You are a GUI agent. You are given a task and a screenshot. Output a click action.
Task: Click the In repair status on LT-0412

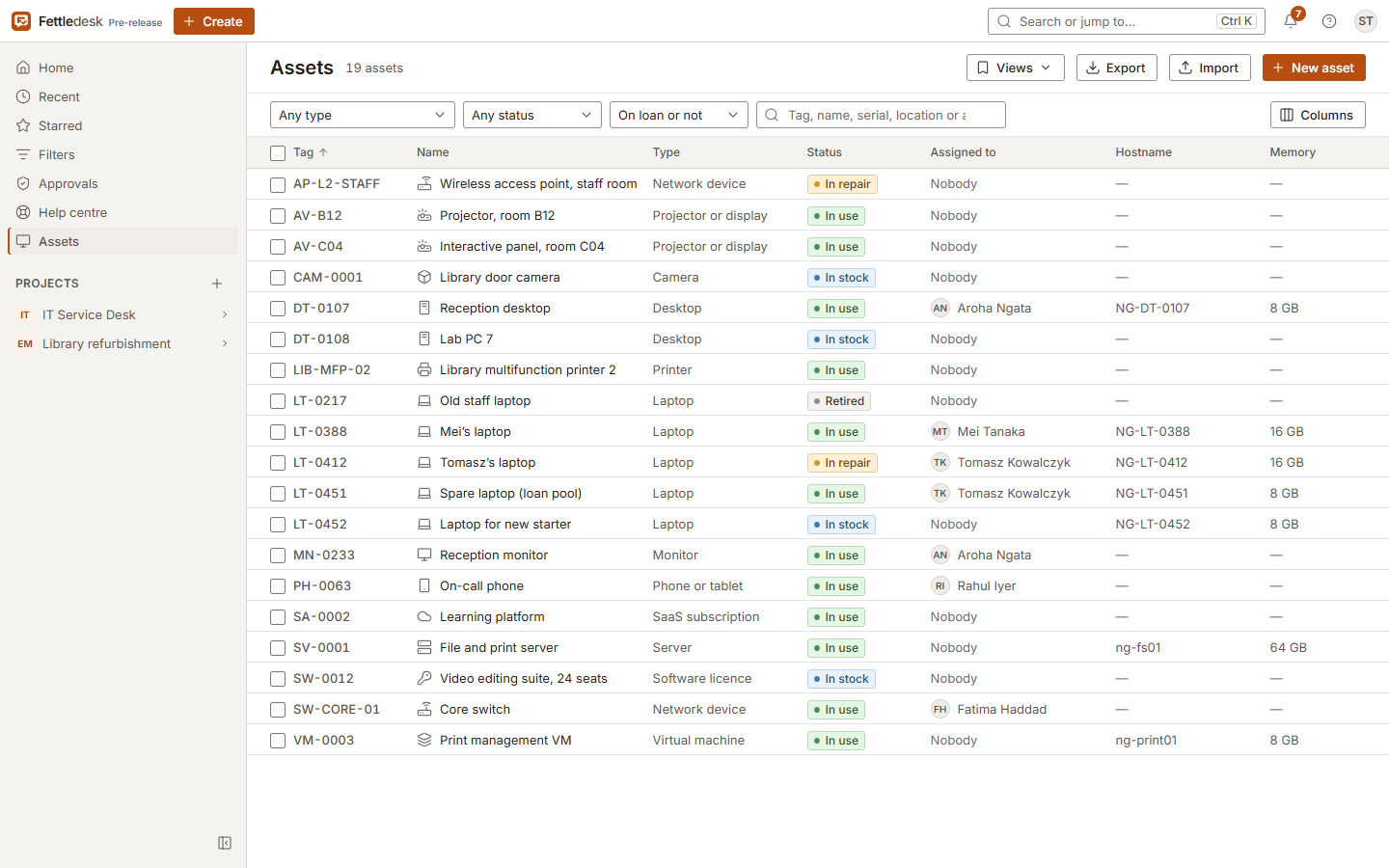point(842,462)
